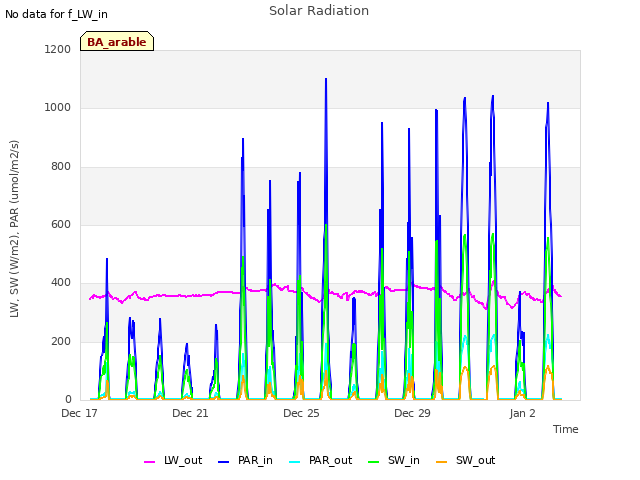The width and height of the screenshot is (640, 480).
Task: Toggle the SW_out legend label
Action: pyautogui.click(x=476, y=460)
